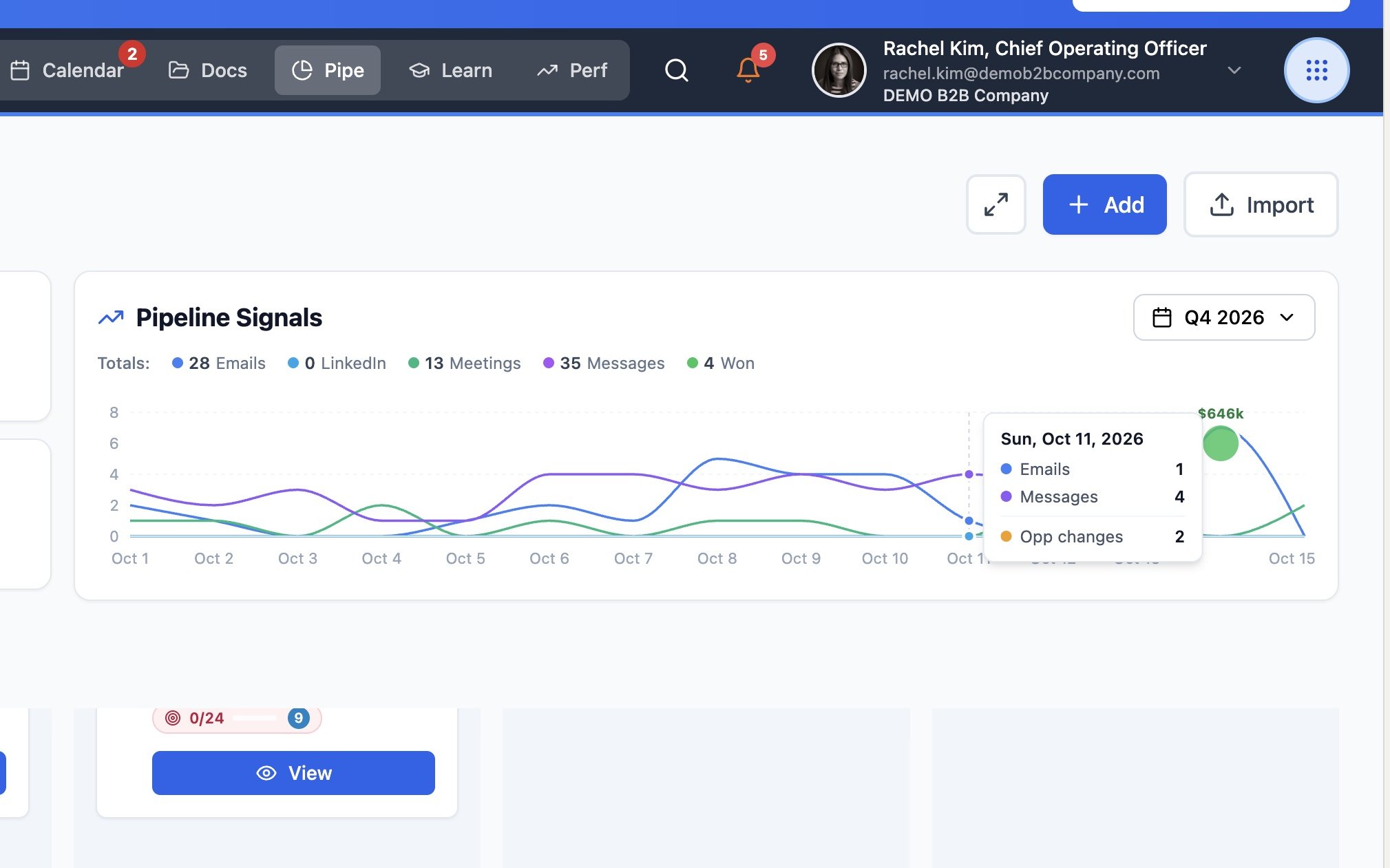Open notifications bell with 5 badge
Screen dimensions: 1390x868
point(748,70)
